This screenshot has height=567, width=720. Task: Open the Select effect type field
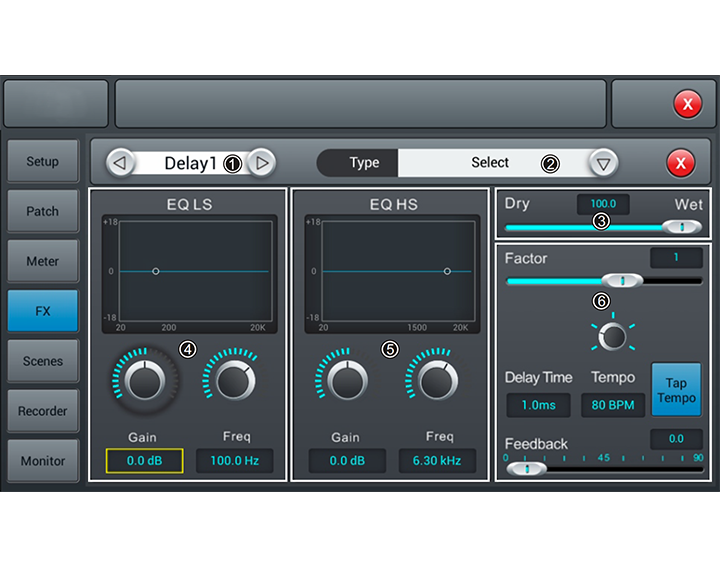pyautogui.click(x=490, y=163)
